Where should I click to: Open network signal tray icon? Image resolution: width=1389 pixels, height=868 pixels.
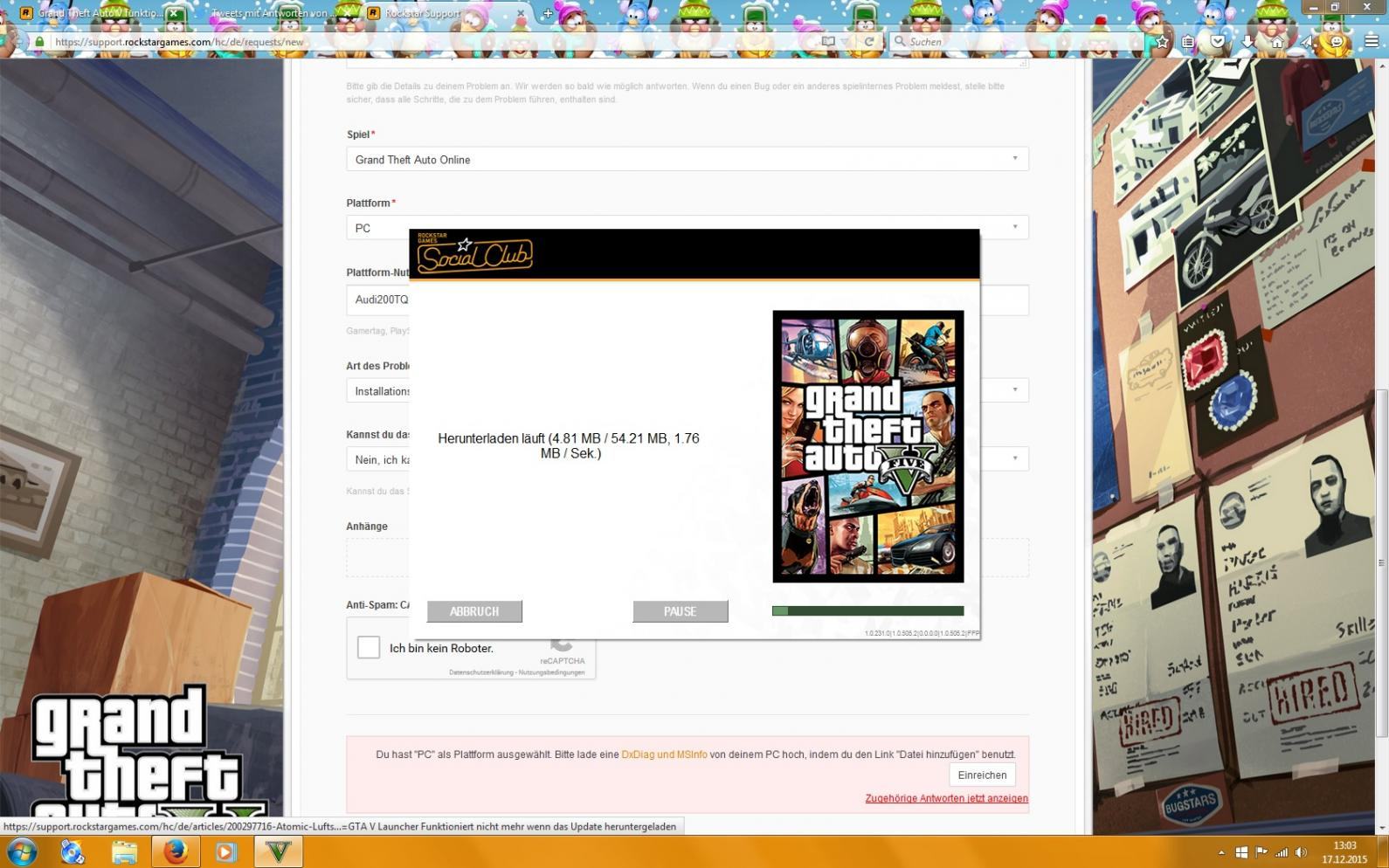[1282, 852]
